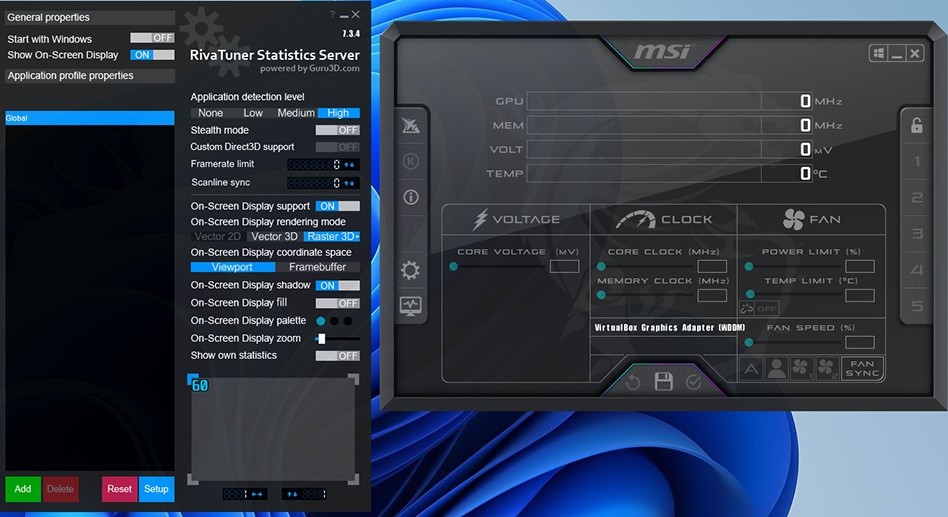The image size is (948, 517).
Task: Select profile slot 5 in Afterburner
Action: pos(917,306)
